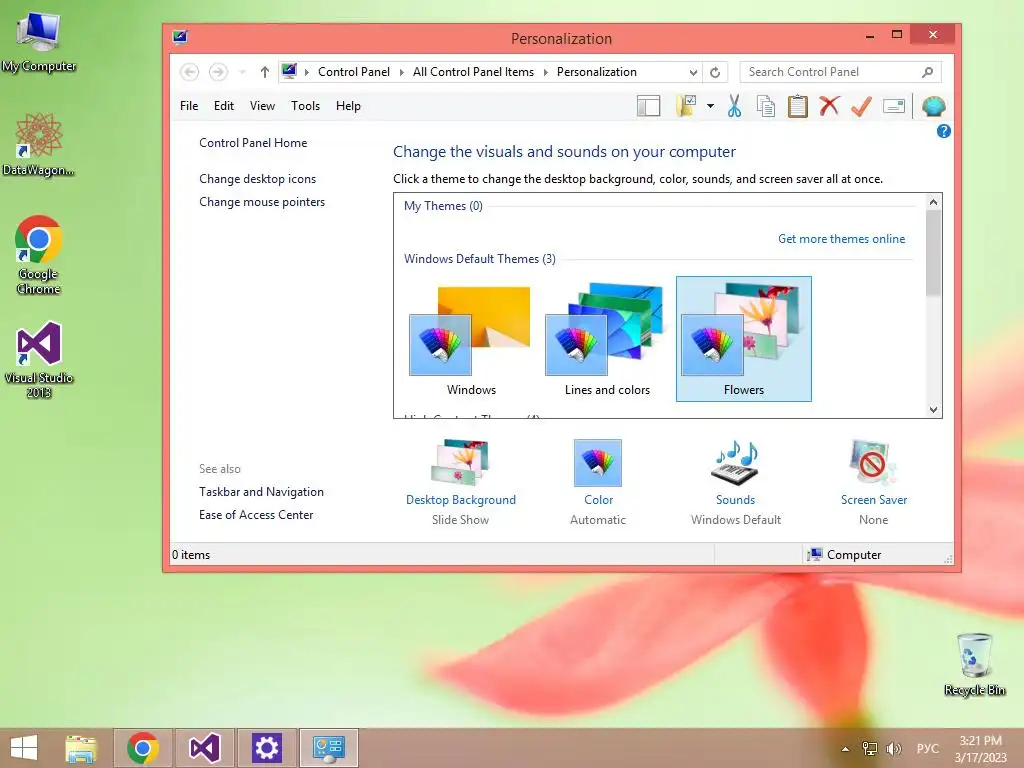Open the Screen Saver settings icon

coord(873,463)
